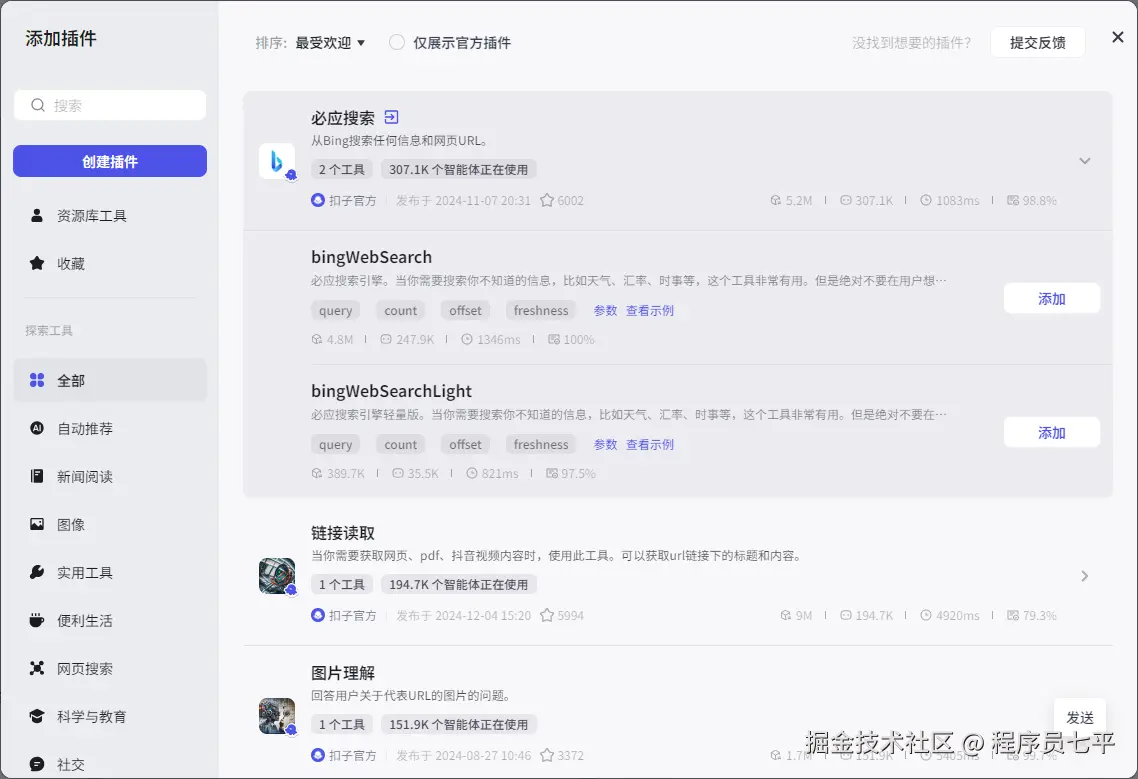This screenshot has height=779, width=1138.
Task: Click the 扣子官方 badge under 链接读取
Action: (344, 615)
